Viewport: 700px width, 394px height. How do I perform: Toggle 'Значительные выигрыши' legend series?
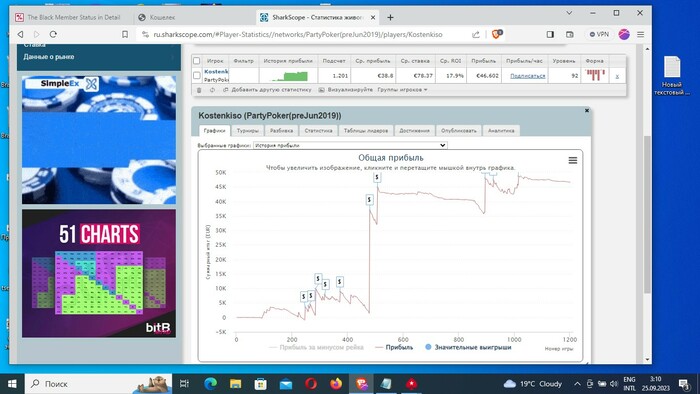click(468, 347)
